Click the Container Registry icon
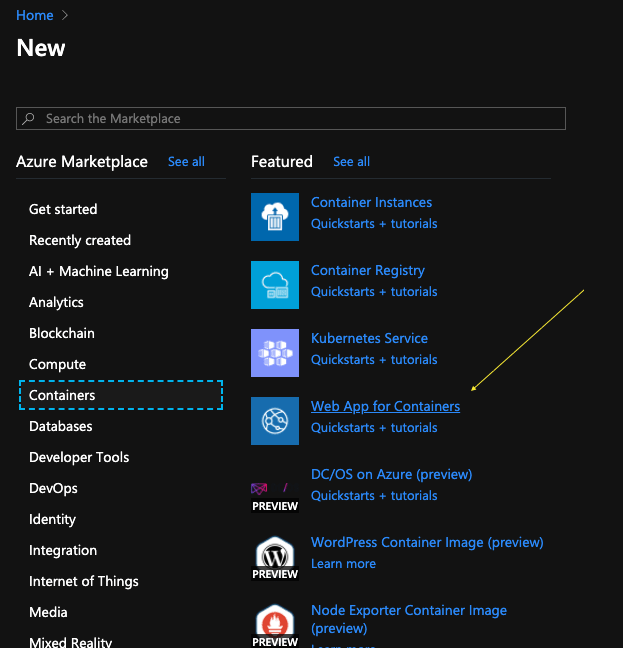Viewport: 623px width, 648px height. 275,285
